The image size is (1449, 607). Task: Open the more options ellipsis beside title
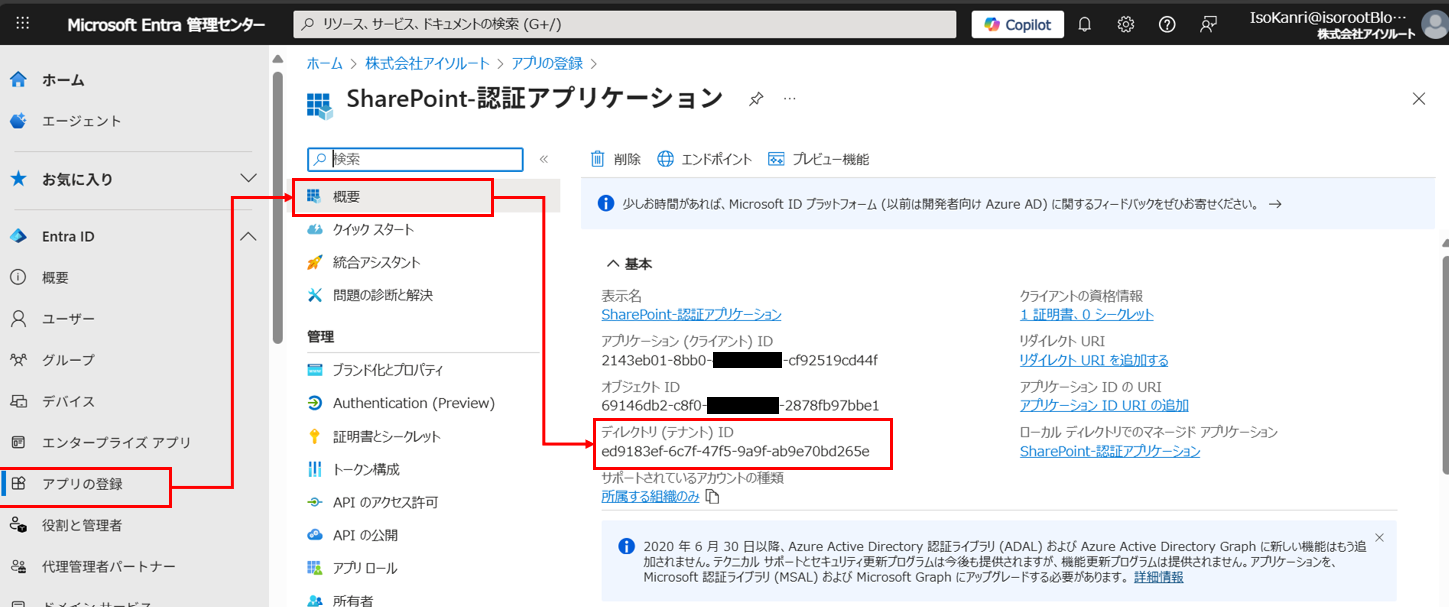tap(790, 99)
